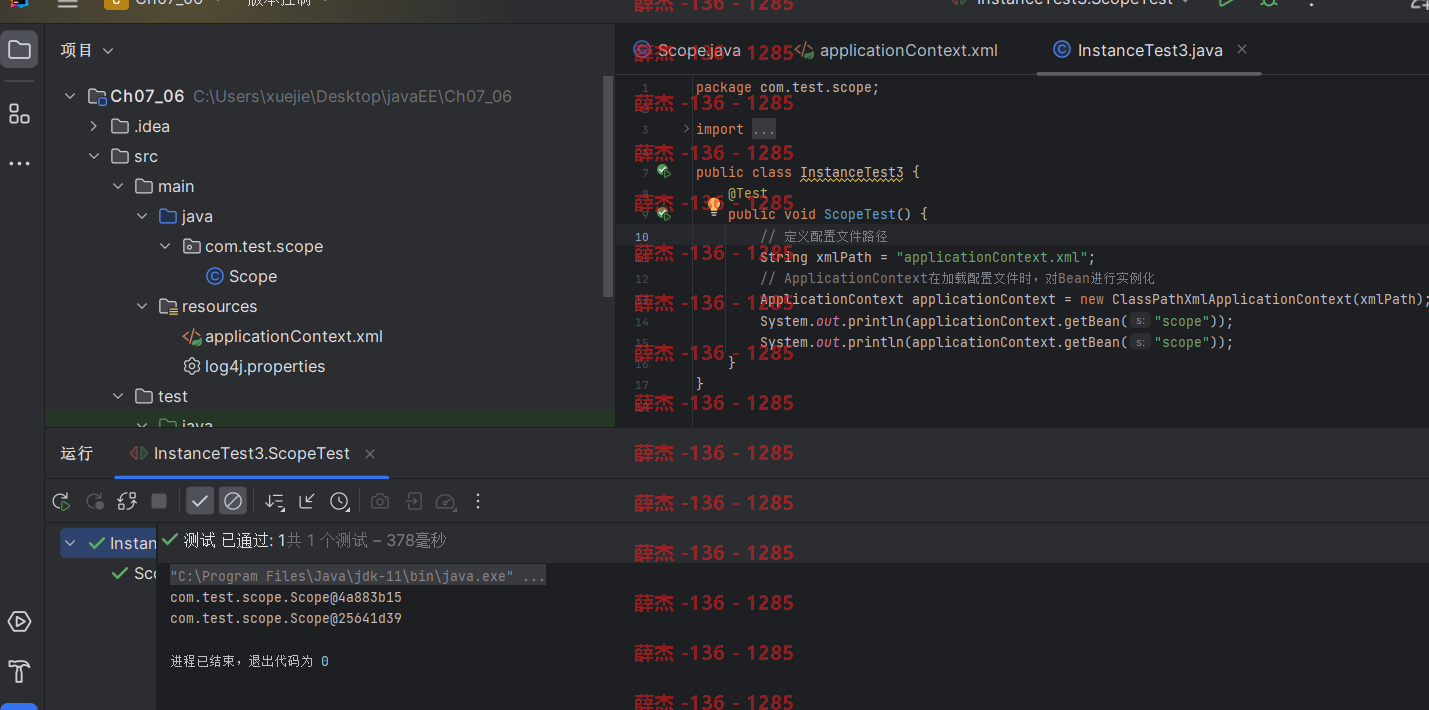Click the package com.test.scope code line
This screenshot has width=1429, height=710.
(788, 88)
